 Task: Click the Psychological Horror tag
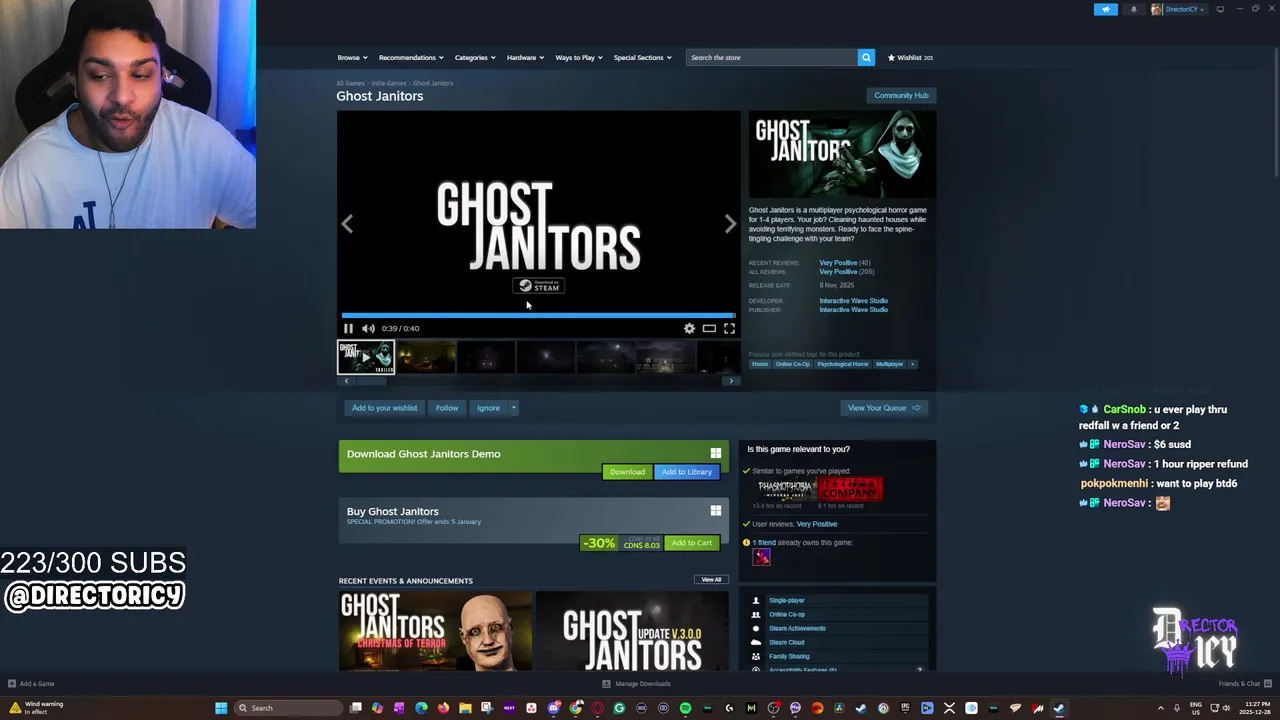843,364
